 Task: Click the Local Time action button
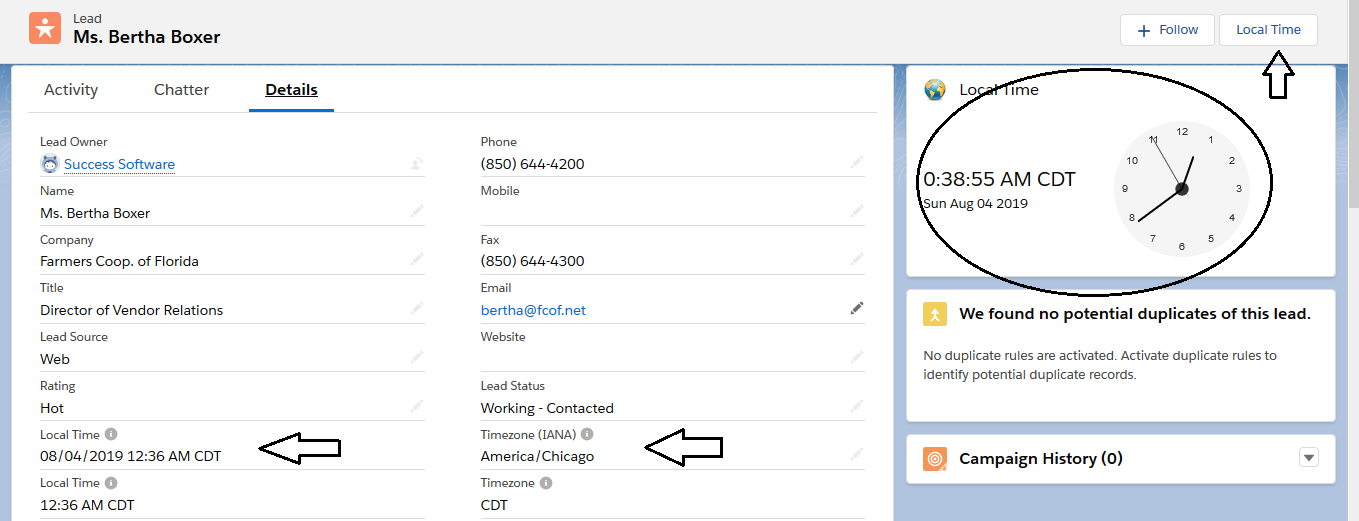point(1268,30)
